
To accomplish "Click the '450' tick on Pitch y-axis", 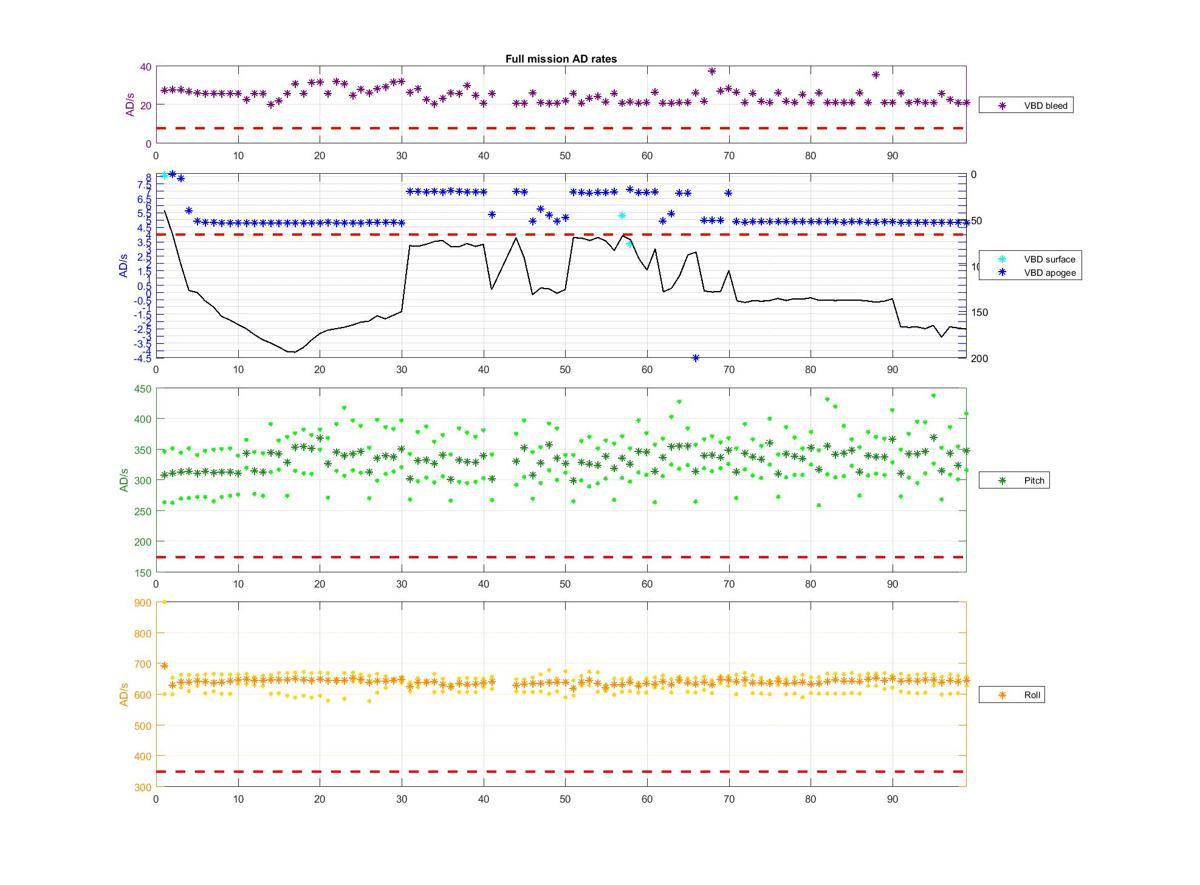I will point(144,389).
